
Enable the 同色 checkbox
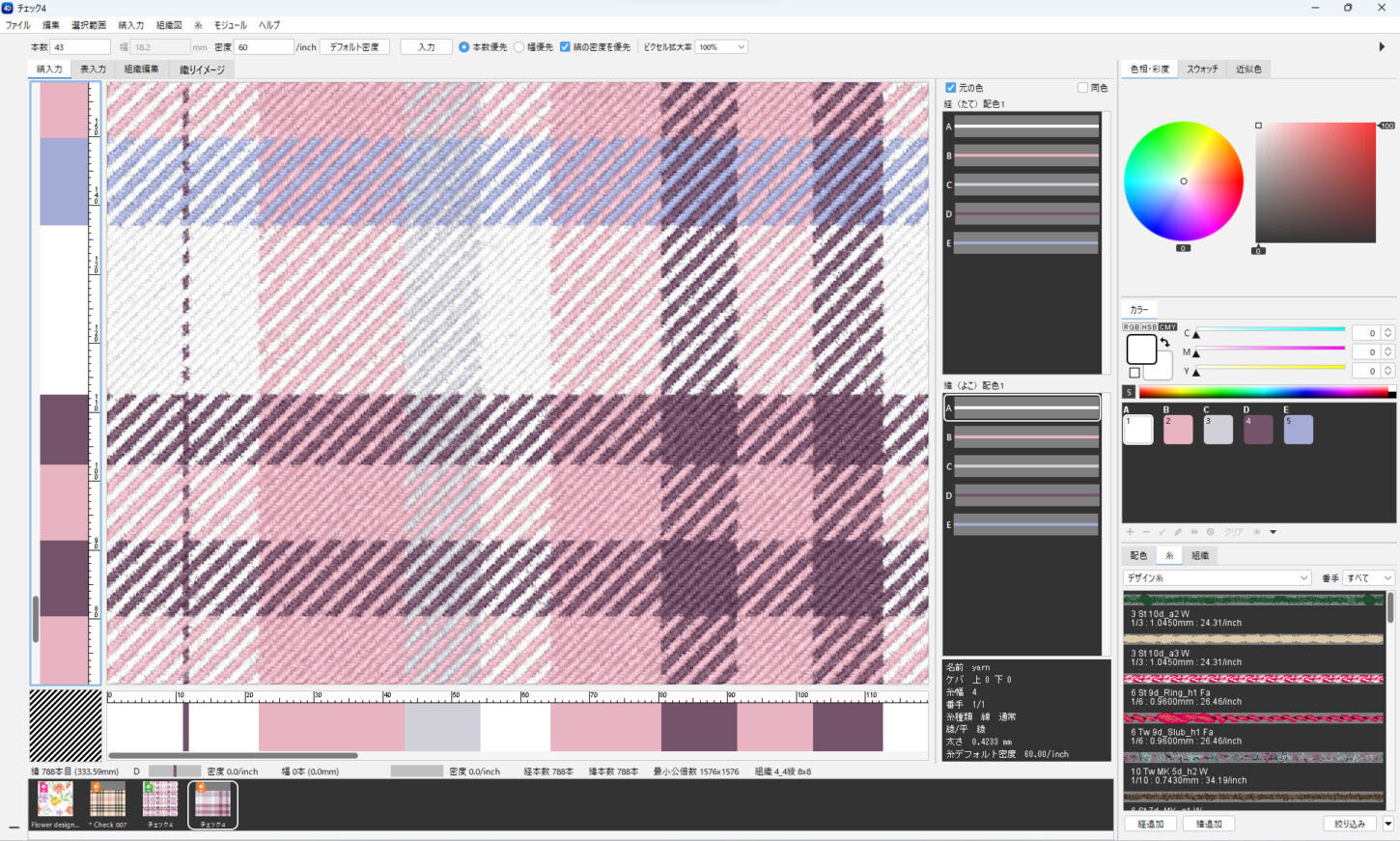pyautogui.click(x=1082, y=88)
